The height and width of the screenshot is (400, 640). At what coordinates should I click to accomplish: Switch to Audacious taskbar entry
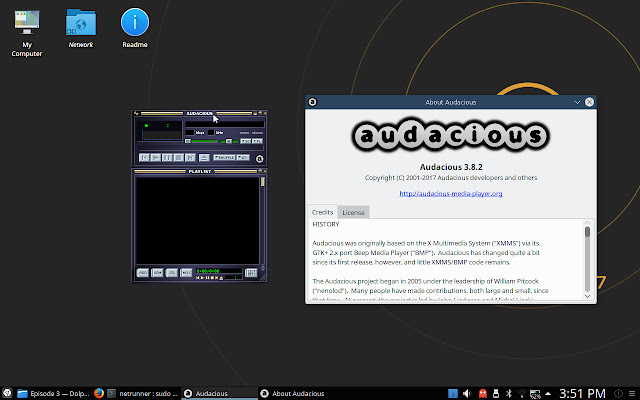click(219, 393)
